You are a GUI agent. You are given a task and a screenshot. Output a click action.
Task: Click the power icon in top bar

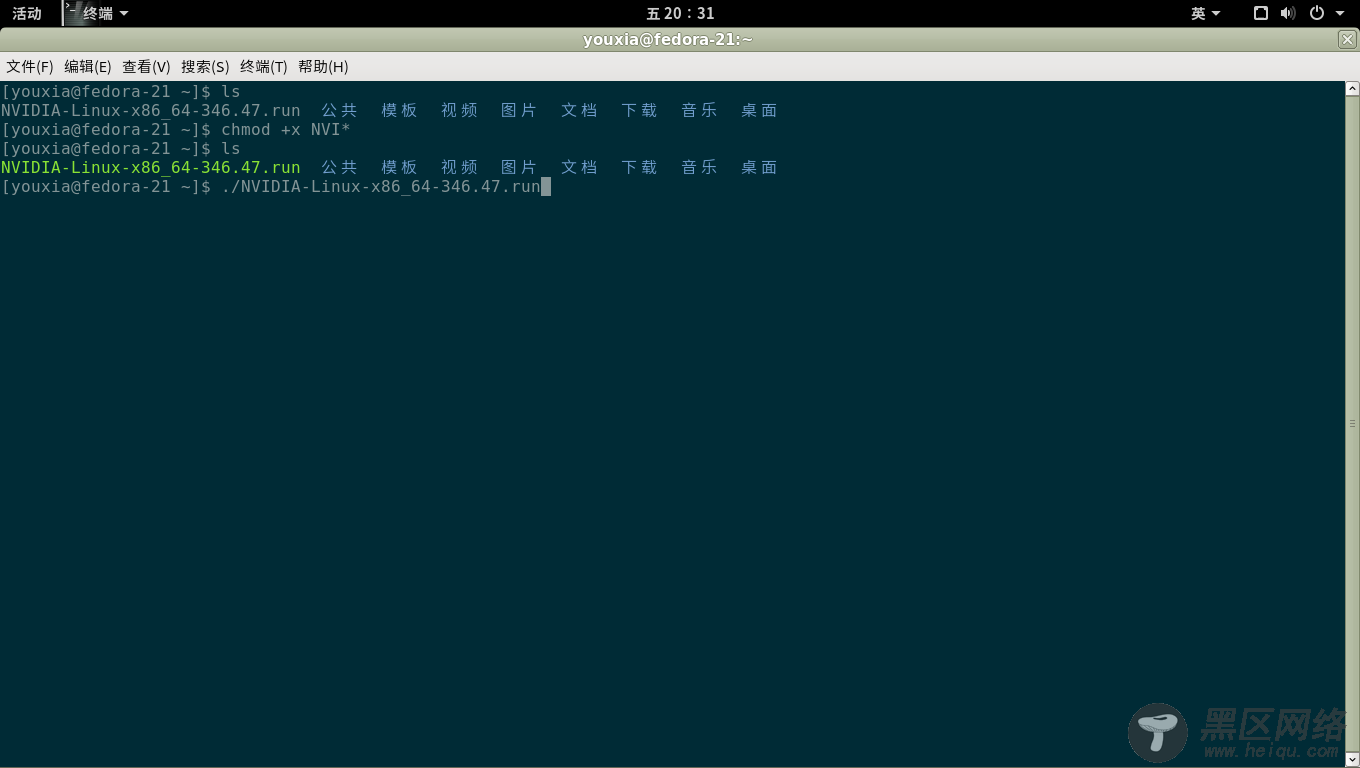point(1317,13)
